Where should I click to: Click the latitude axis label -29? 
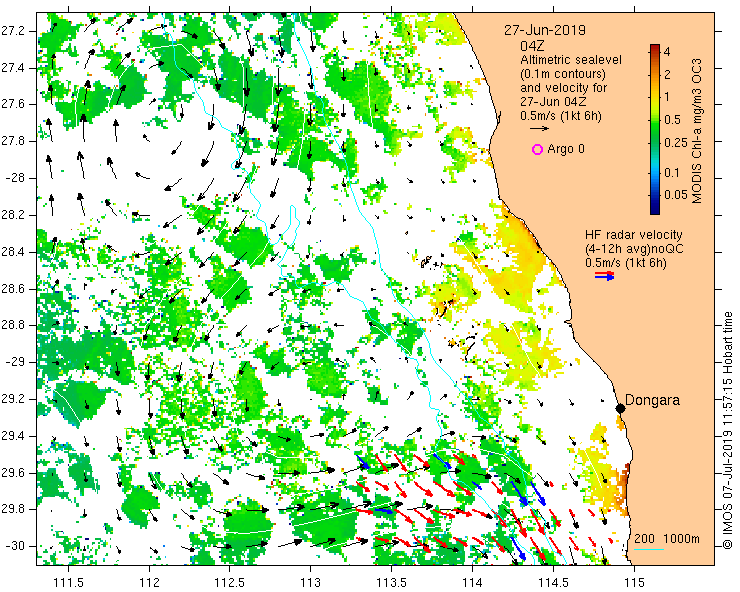15,363
